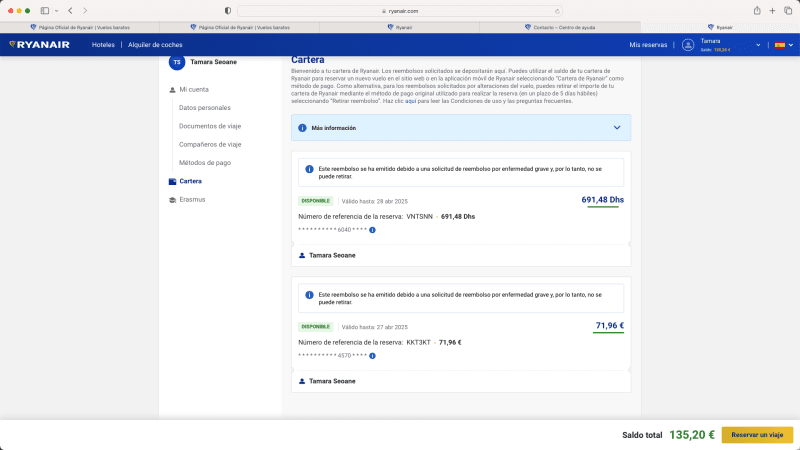Open Erasmus in the sidebar
The width and height of the screenshot is (800, 450).
coord(192,200)
